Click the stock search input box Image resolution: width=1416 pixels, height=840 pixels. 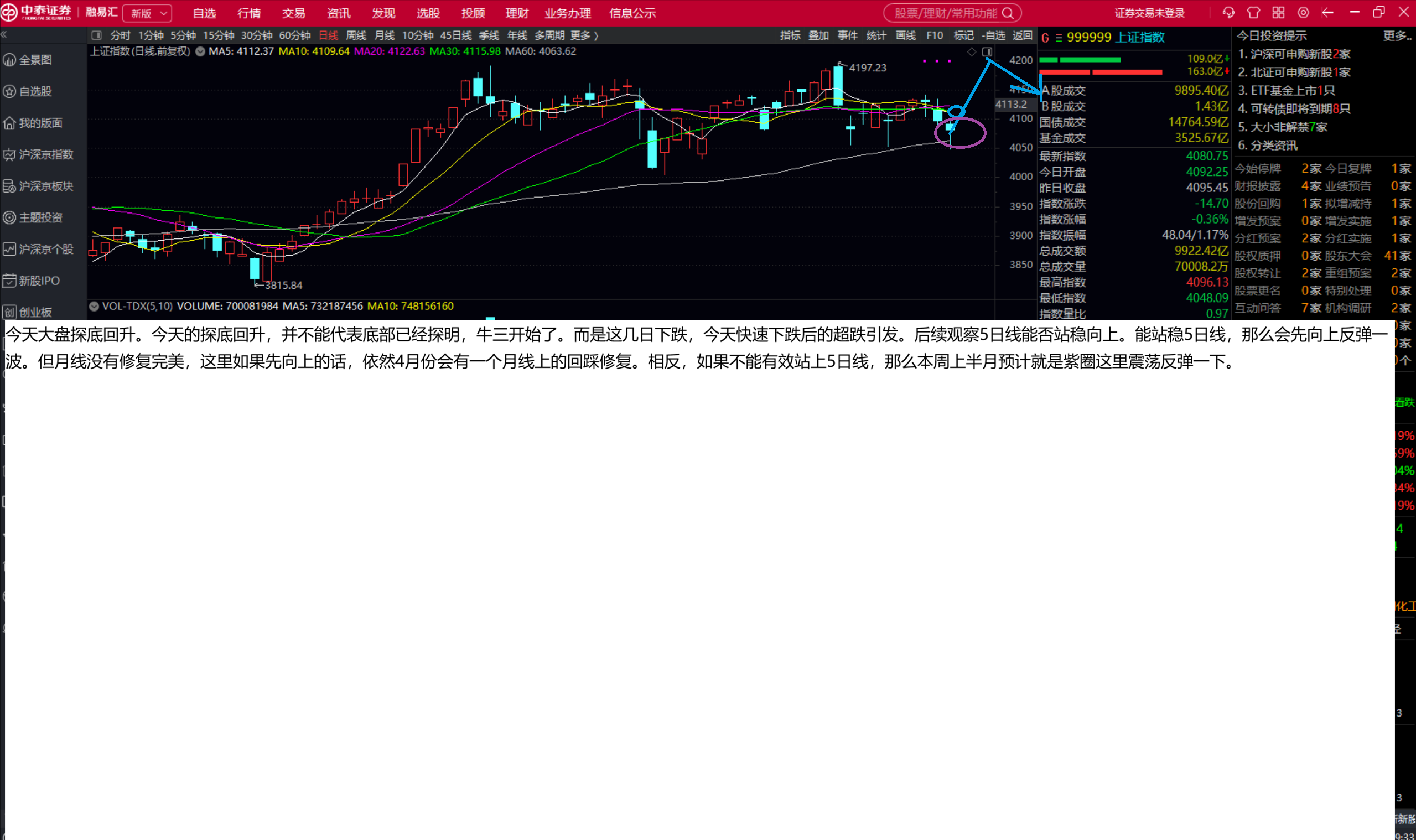point(946,13)
